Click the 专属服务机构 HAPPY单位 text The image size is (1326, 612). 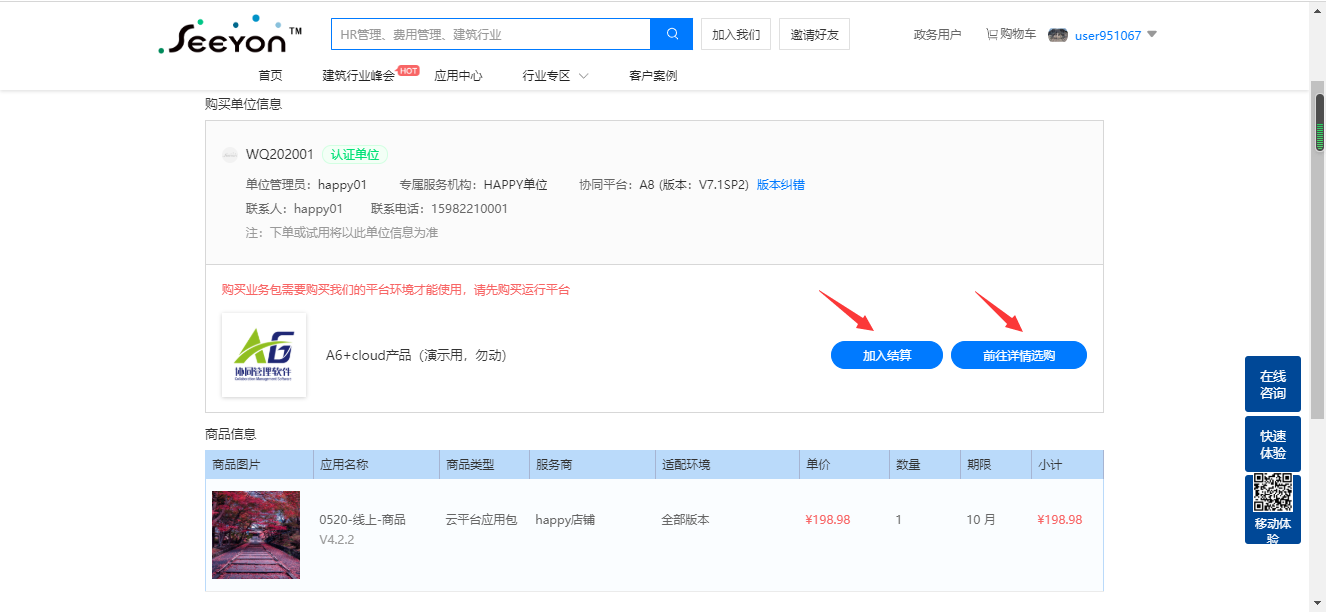[473, 185]
